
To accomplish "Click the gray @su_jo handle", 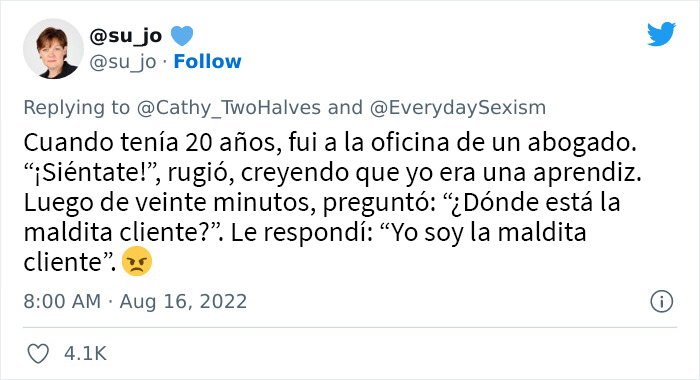I will pos(123,62).
